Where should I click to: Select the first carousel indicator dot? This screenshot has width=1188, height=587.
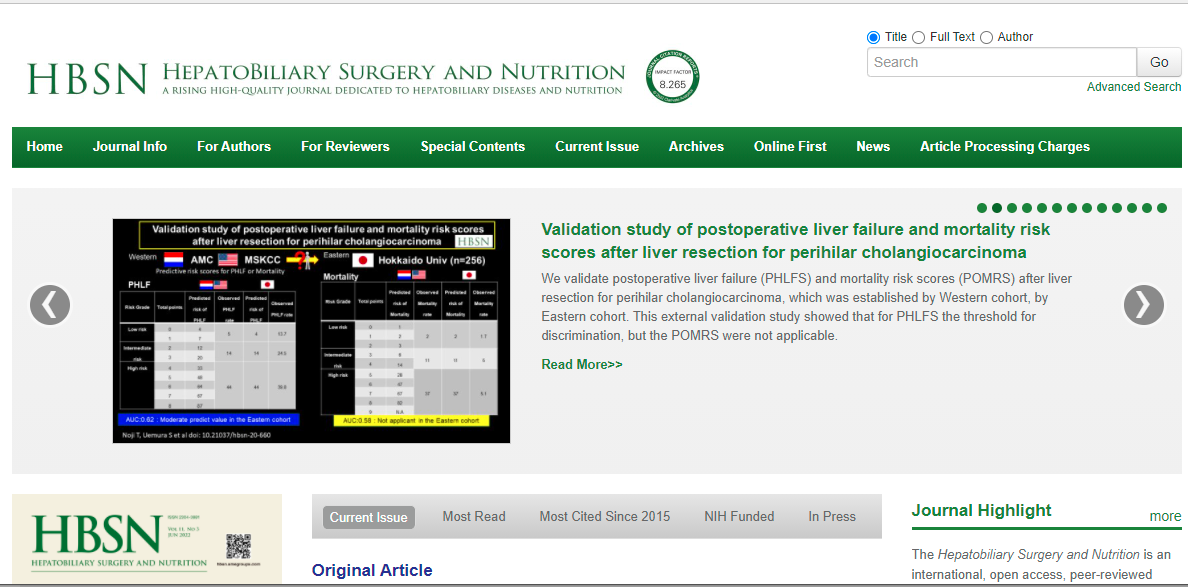982,208
